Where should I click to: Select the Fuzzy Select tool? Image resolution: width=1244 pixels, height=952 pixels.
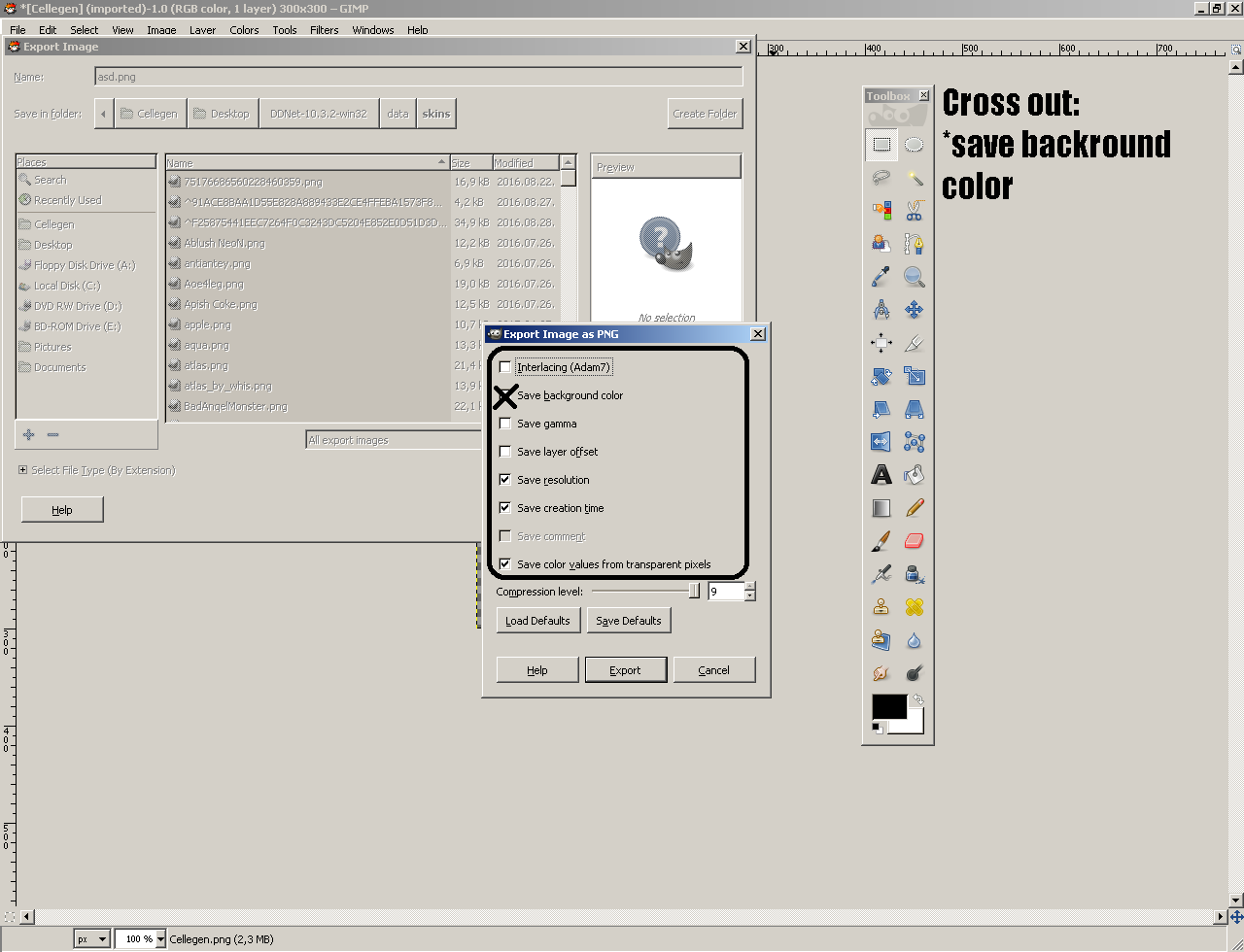(914, 177)
